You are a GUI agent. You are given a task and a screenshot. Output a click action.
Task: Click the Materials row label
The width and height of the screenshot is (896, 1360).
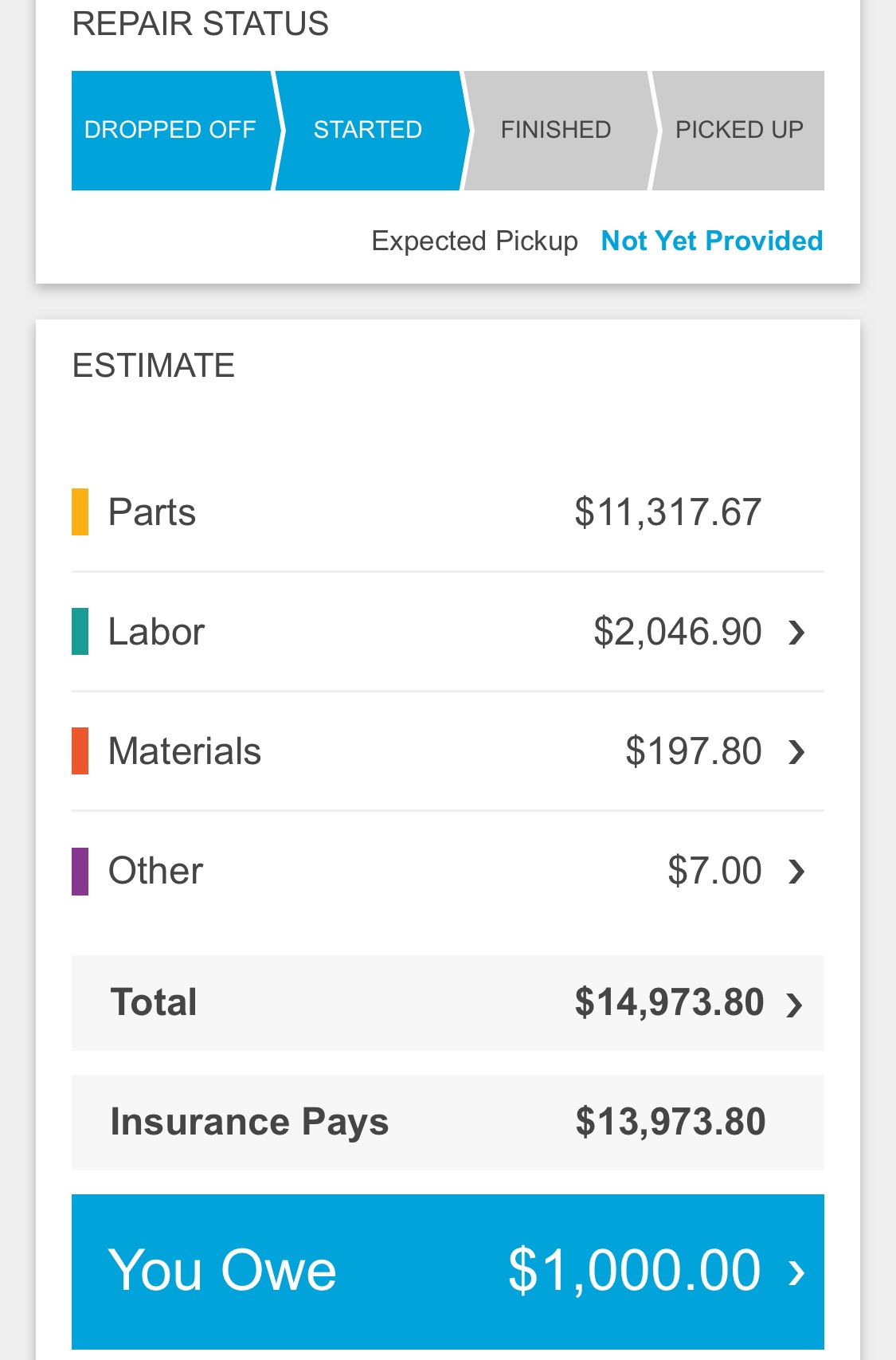click(185, 751)
